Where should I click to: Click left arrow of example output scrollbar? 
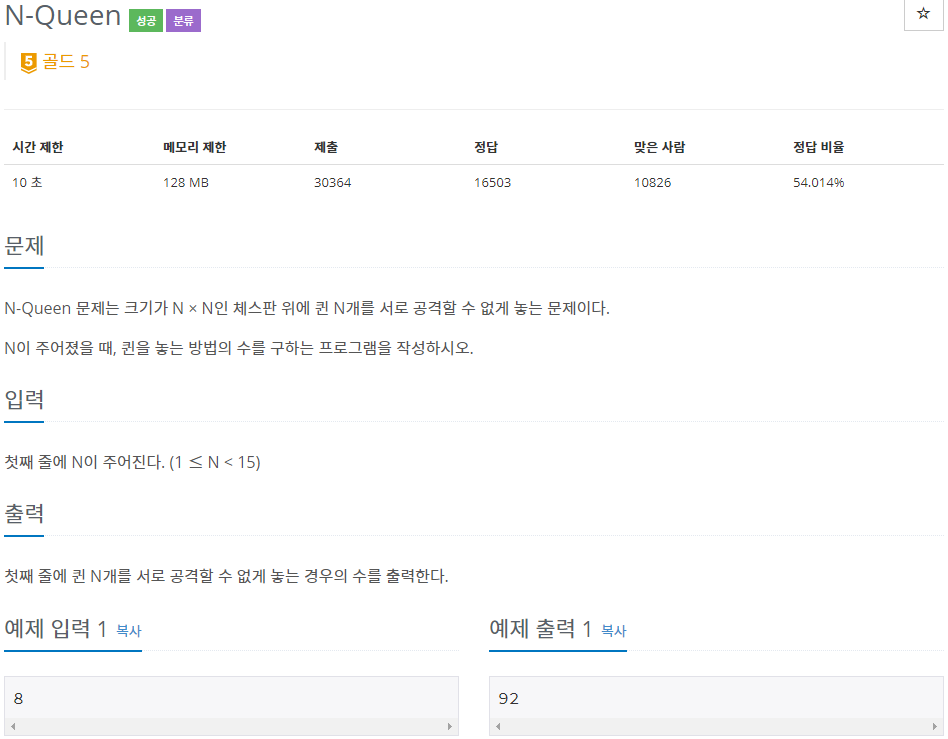click(x=498, y=726)
